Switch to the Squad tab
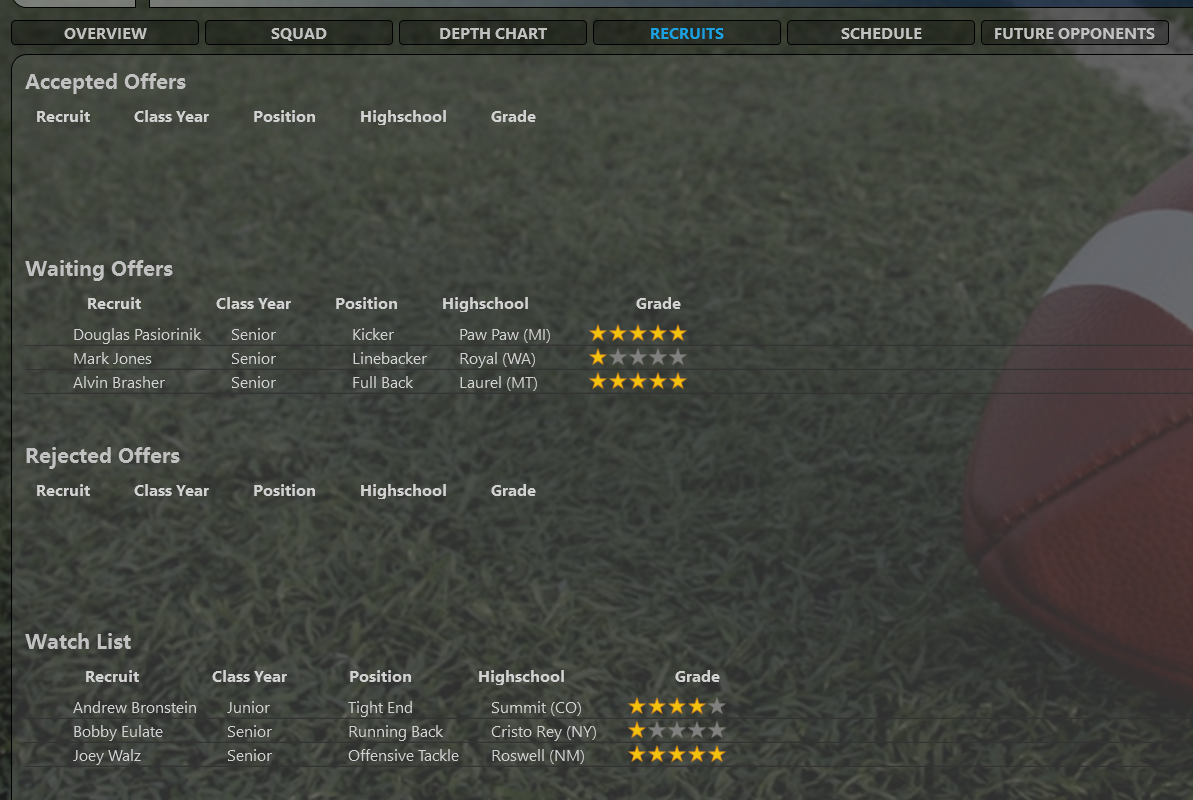Image resolution: width=1193 pixels, height=800 pixels. pos(299,33)
